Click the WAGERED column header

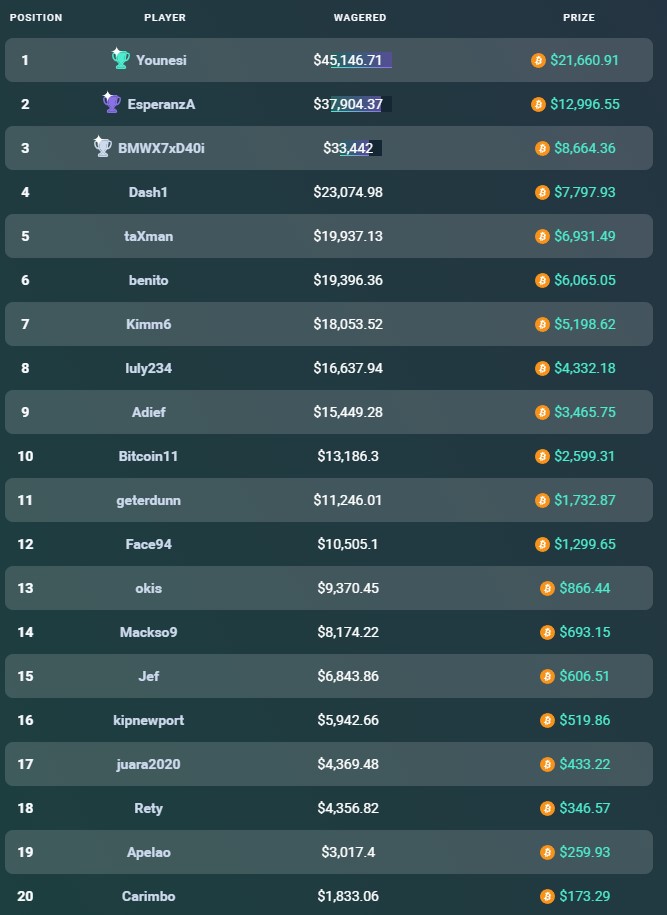tap(360, 18)
